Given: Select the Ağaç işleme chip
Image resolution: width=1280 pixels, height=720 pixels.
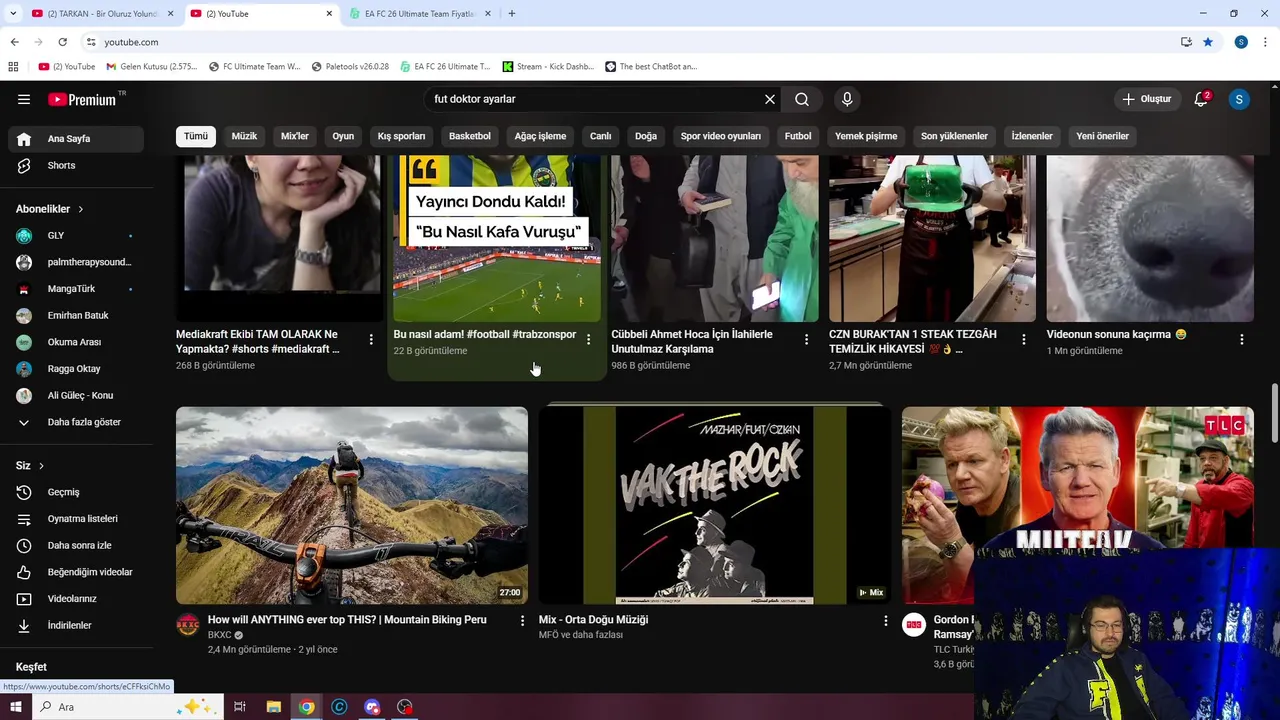Looking at the screenshot, I should (x=540, y=136).
